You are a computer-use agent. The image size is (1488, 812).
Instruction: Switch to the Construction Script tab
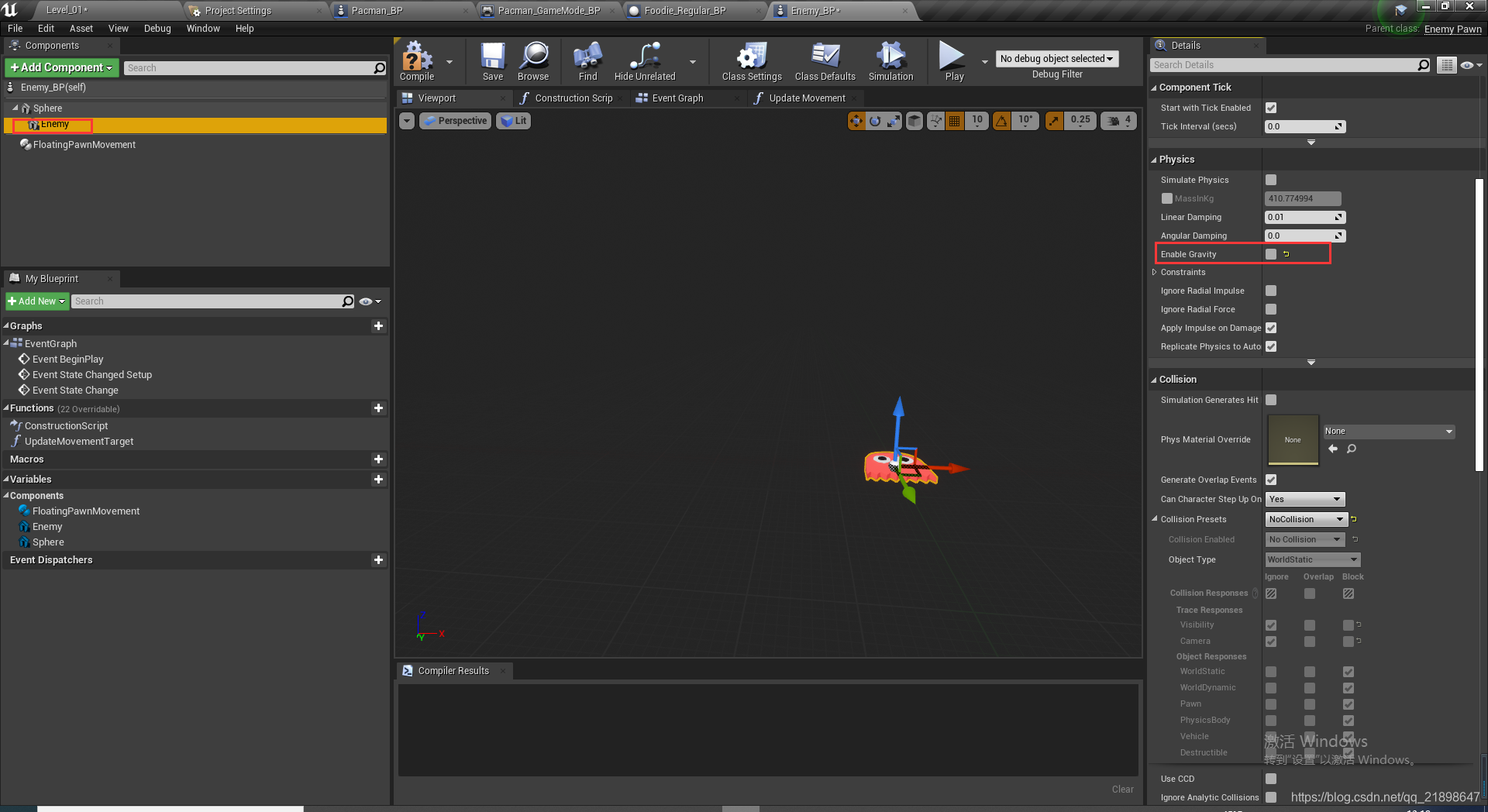(573, 98)
